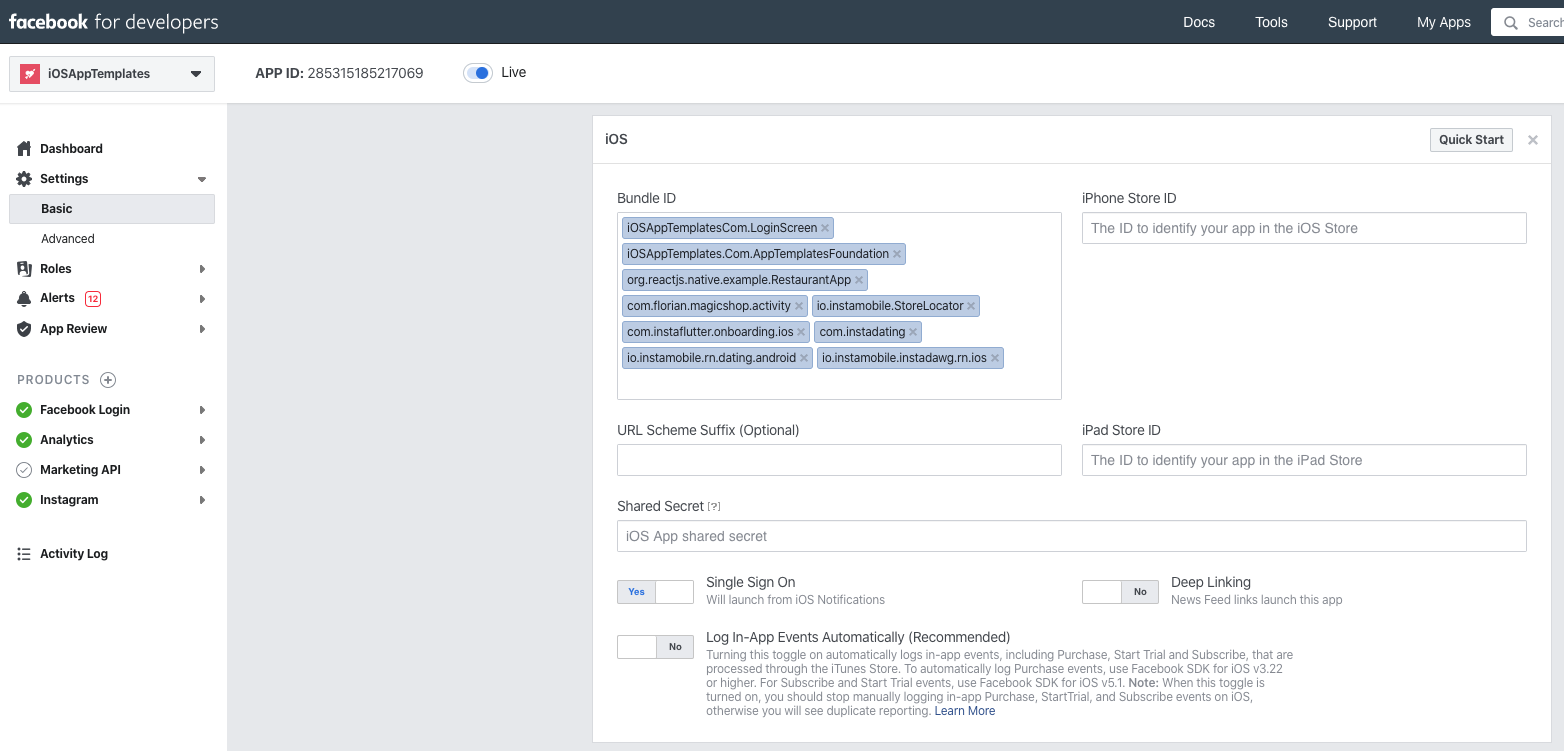Remove the io.instamobile.StoreLocator bundle ID tag

coord(971,306)
